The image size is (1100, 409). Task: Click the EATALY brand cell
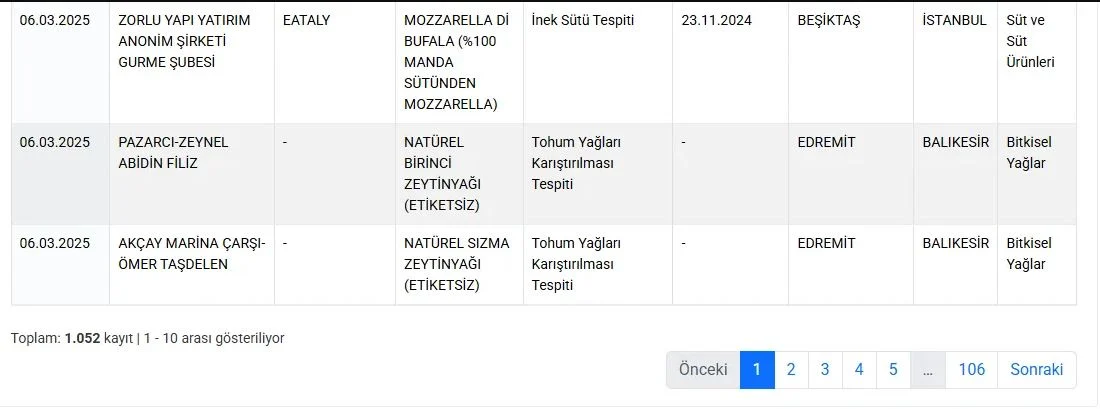(x=335, y=62)
